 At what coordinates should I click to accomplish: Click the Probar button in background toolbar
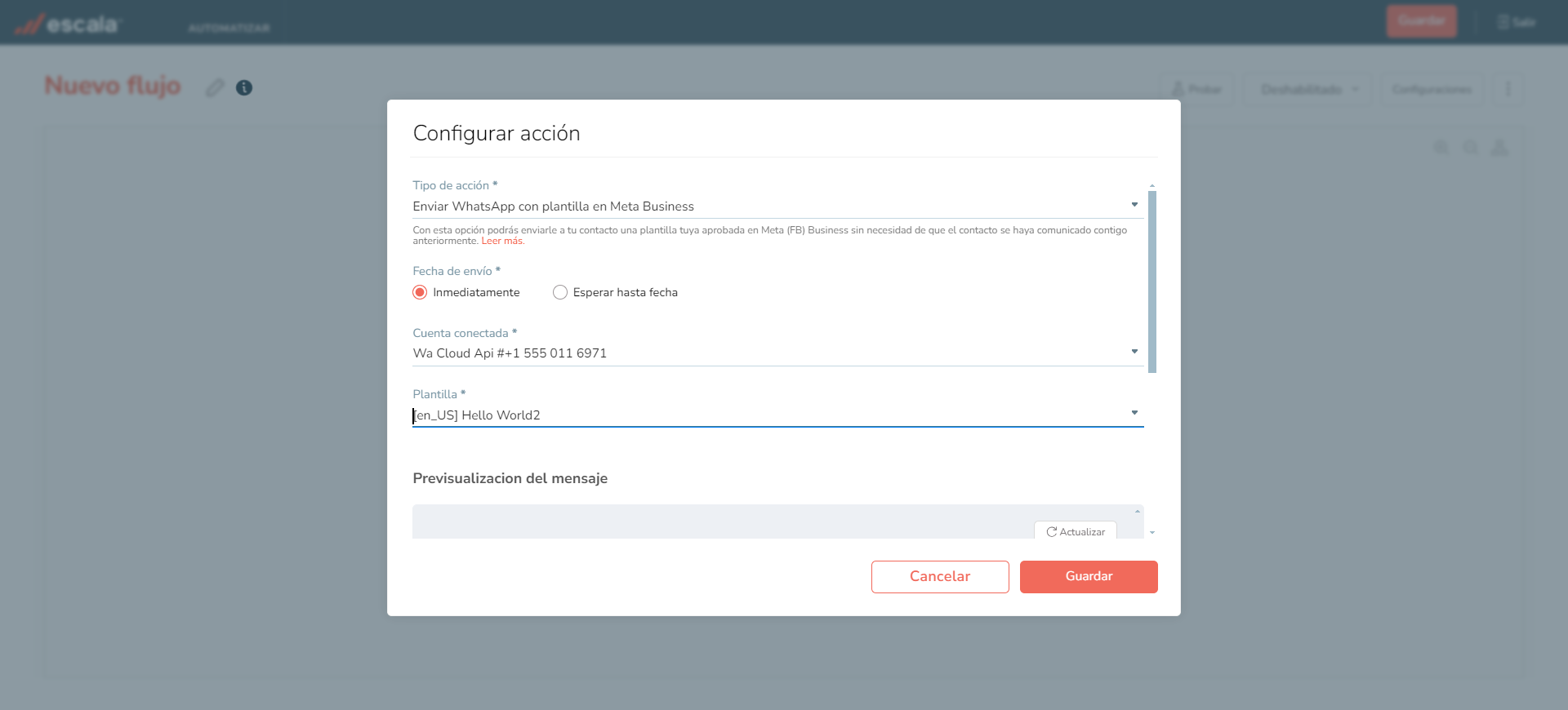(x=1196, y=89)
